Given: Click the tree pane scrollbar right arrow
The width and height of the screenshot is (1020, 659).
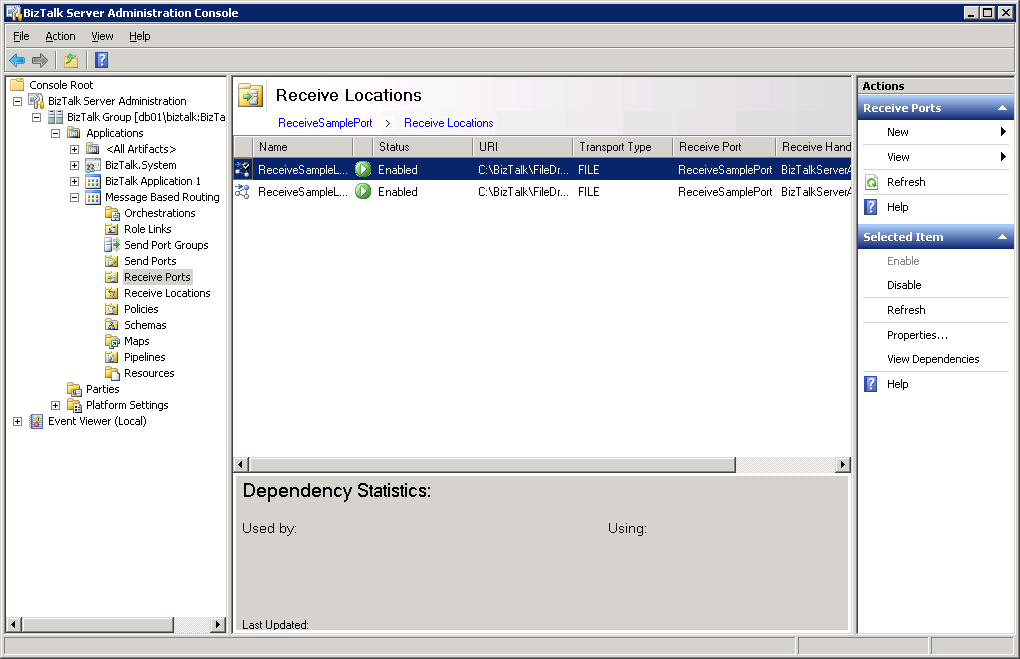Looking at the screenshot, I should (x=218, y=625).
